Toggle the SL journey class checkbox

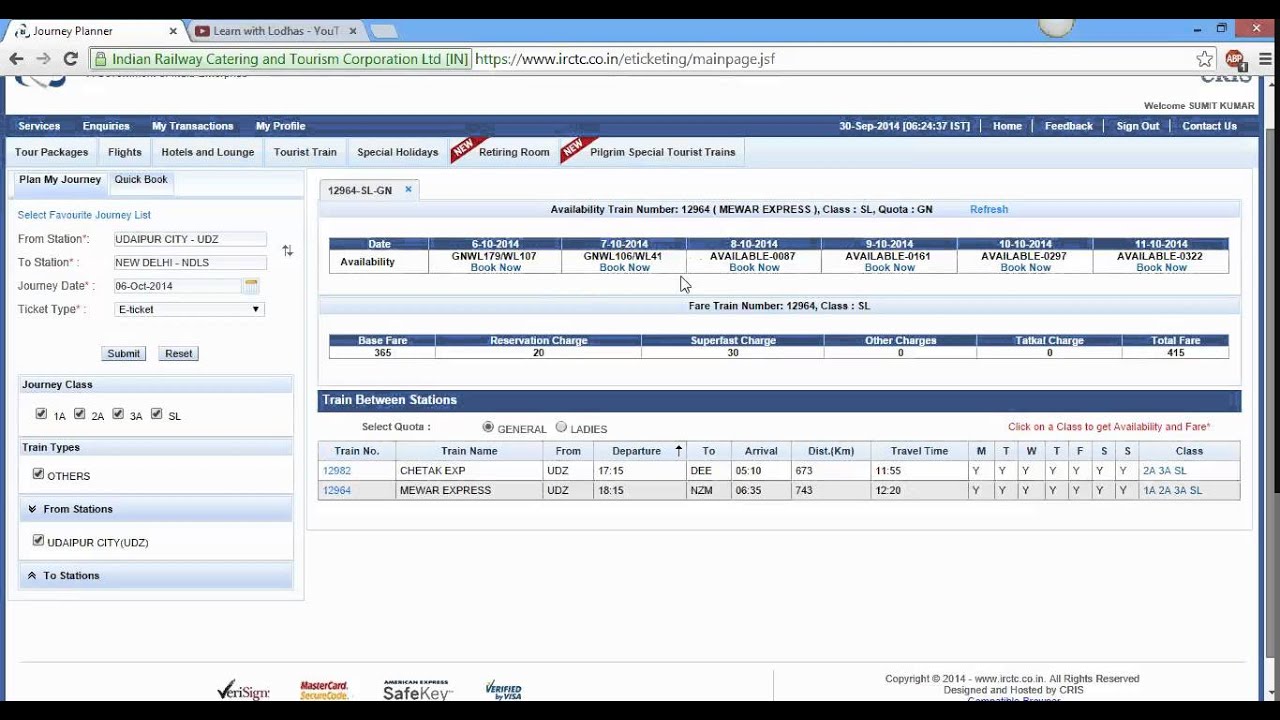point(156,414)
